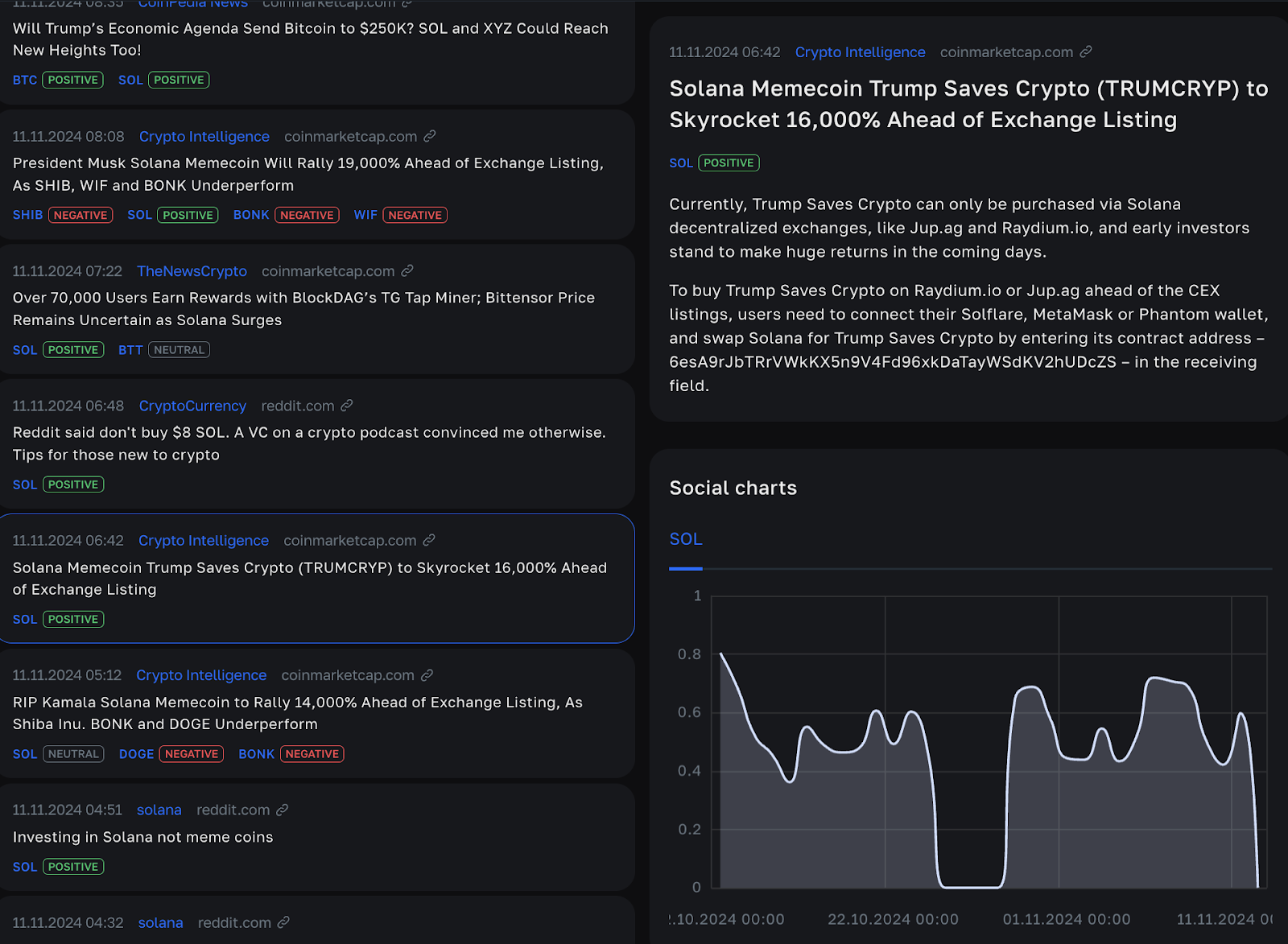Select the SOL tab in Social charts
Viewport: 1288px width, 944px height.
(686, 539)
